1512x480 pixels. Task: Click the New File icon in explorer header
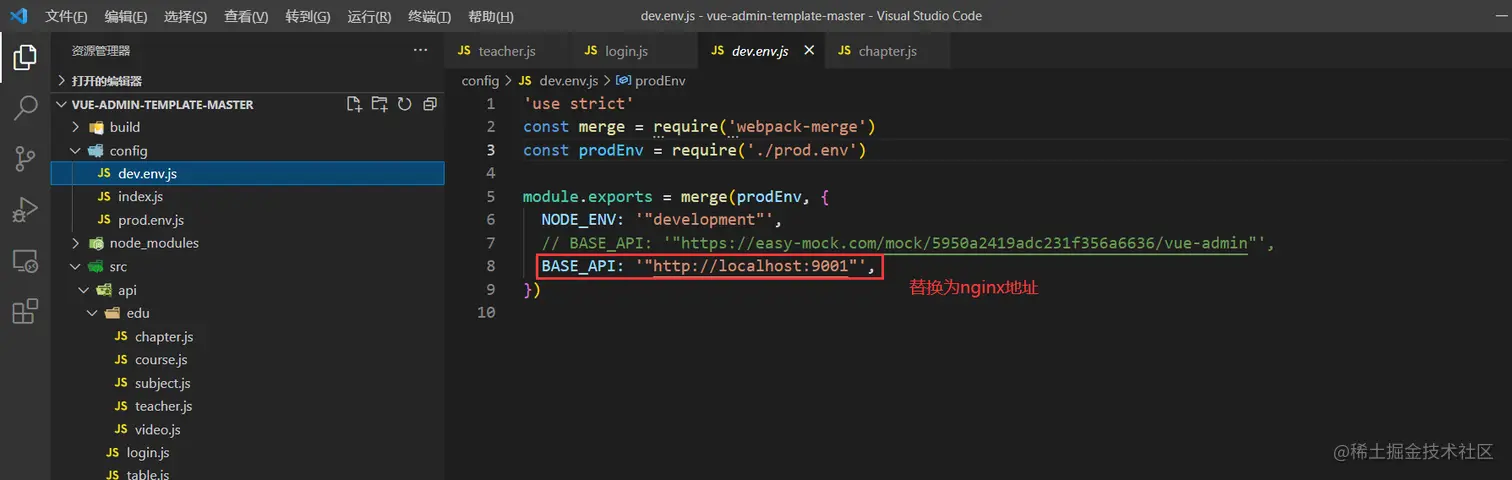[354, 104]
